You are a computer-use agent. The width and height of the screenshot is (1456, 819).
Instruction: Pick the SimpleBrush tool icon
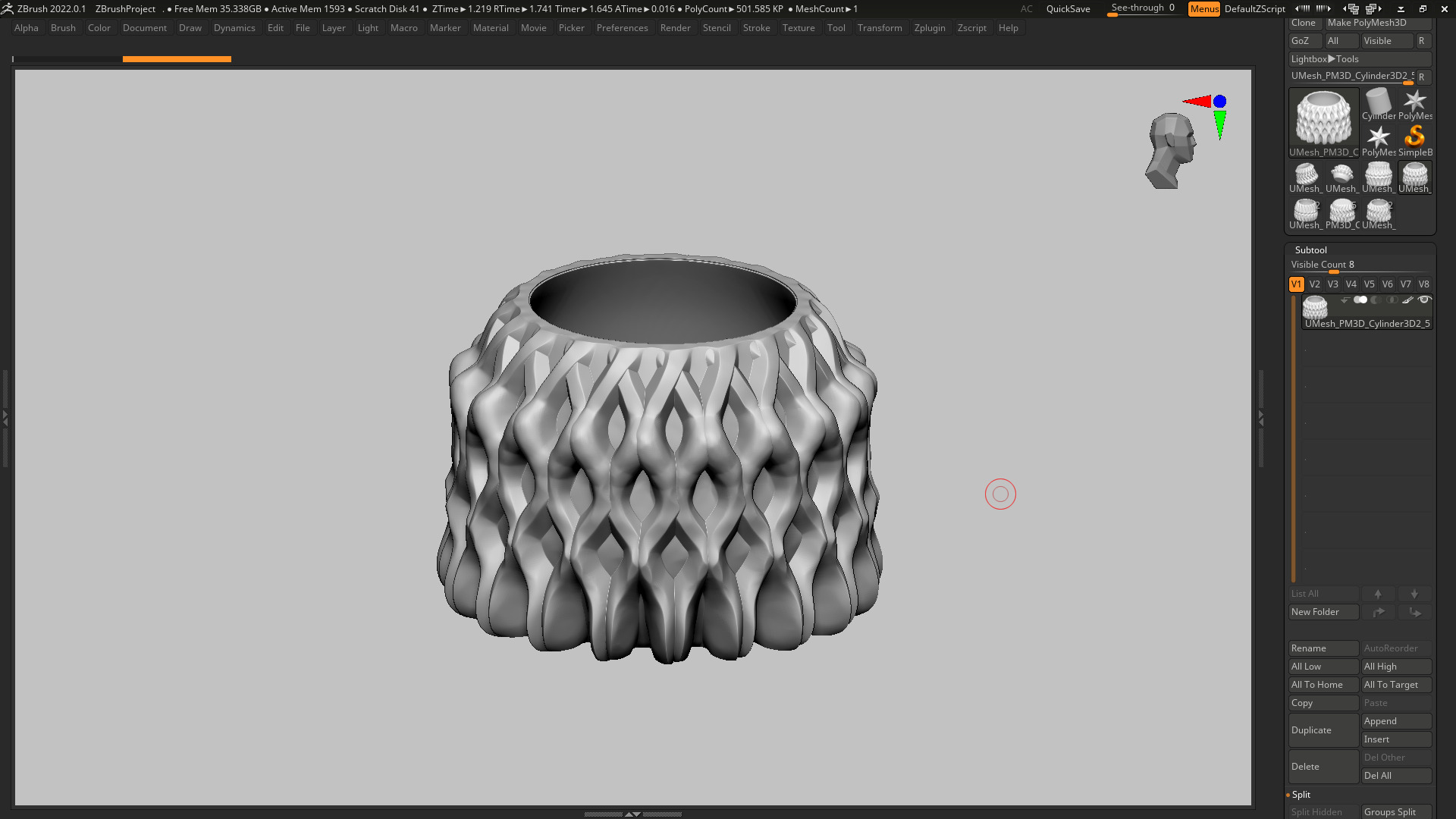pyautogui.click(x=1414, y=141)
